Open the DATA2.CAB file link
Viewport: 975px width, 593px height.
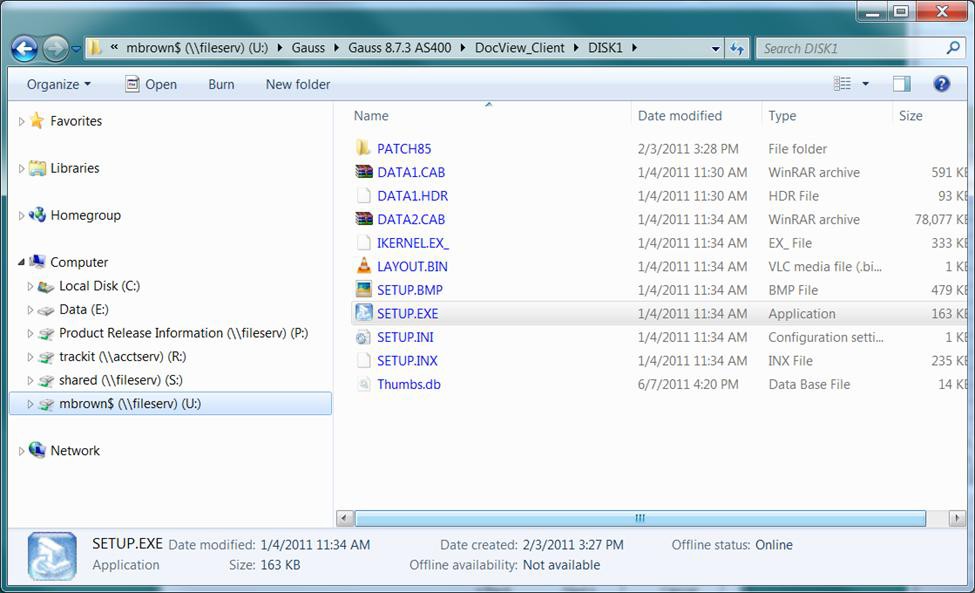point(410,219)
